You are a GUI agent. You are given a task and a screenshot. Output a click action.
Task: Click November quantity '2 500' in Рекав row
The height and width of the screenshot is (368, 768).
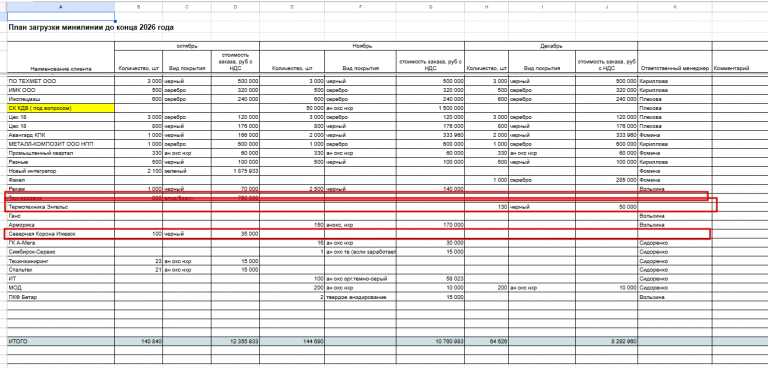pyautogui.click(x=292, y=189)
